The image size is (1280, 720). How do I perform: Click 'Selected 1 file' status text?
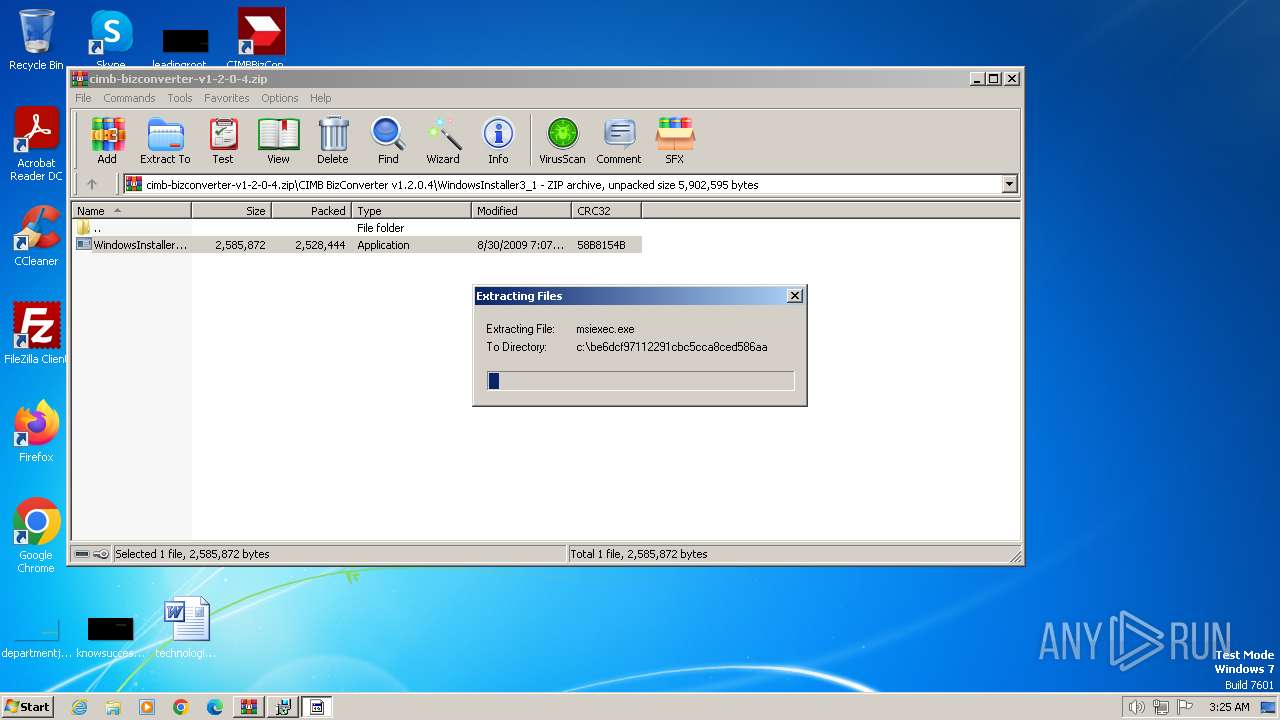coord(192,554)
